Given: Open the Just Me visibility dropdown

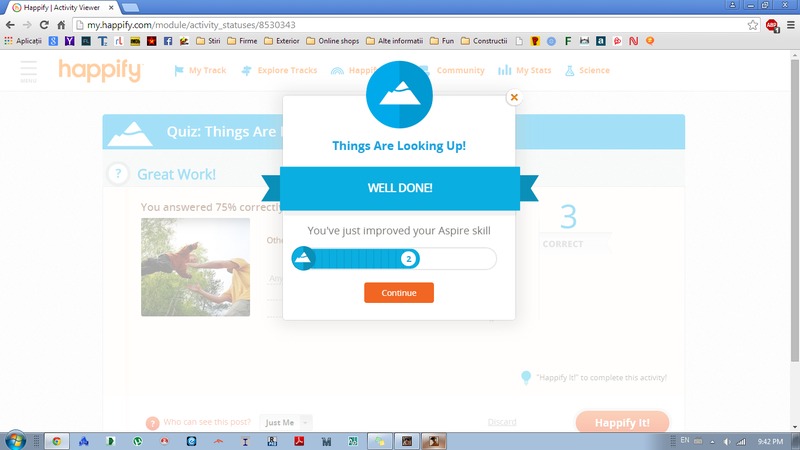Looking at the screenshot, I should coord(286,422).
